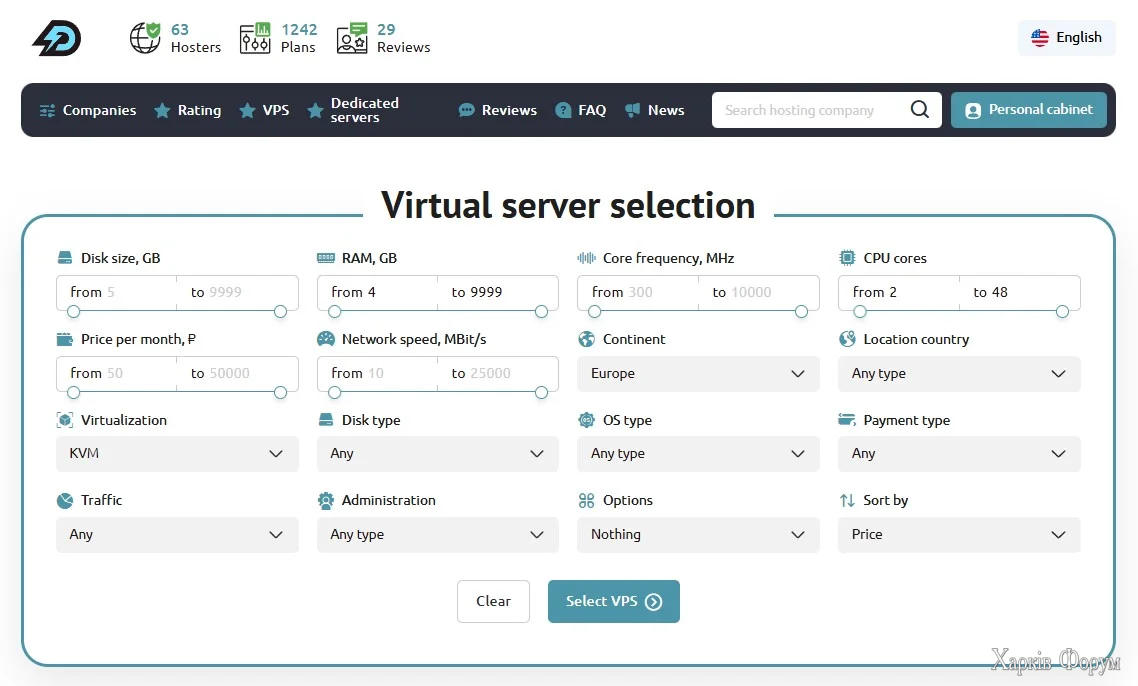
Task: Open the Companies menu item
Action: coord(88,110)
